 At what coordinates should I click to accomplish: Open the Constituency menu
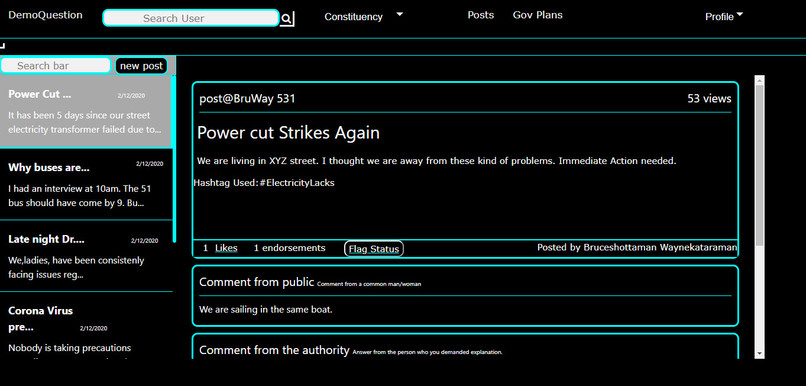click(x=353, y=17)
